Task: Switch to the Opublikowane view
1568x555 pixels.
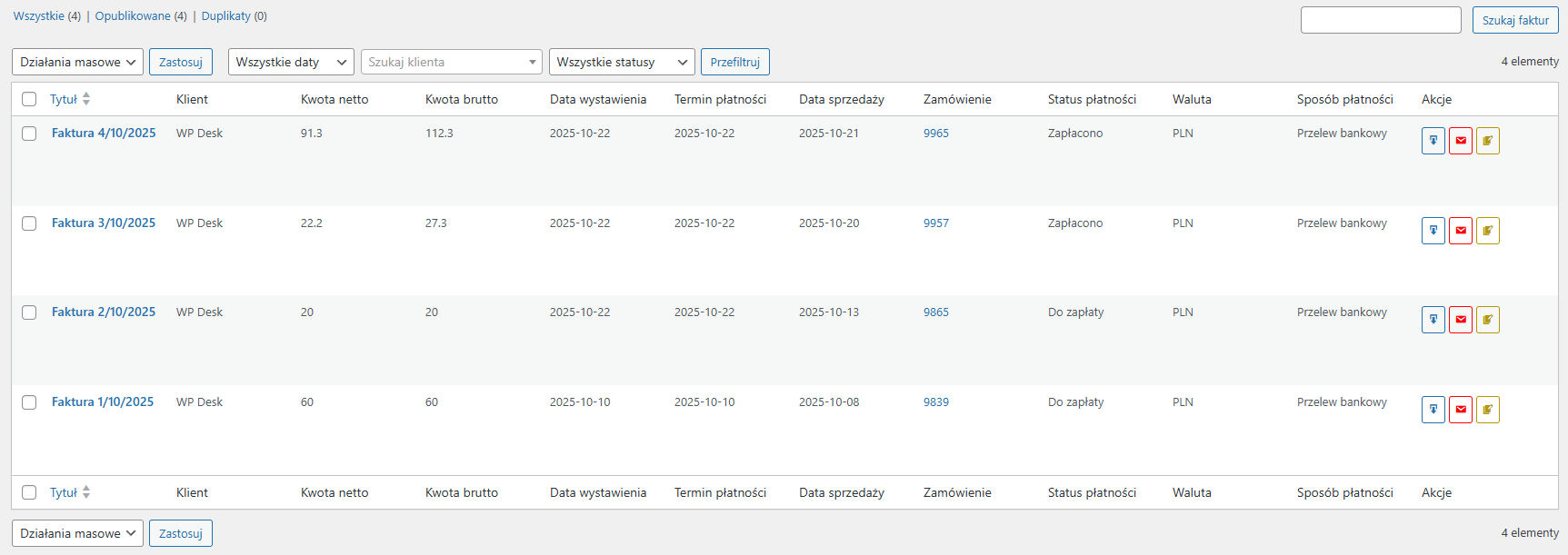Action: [x=133, y=16]
